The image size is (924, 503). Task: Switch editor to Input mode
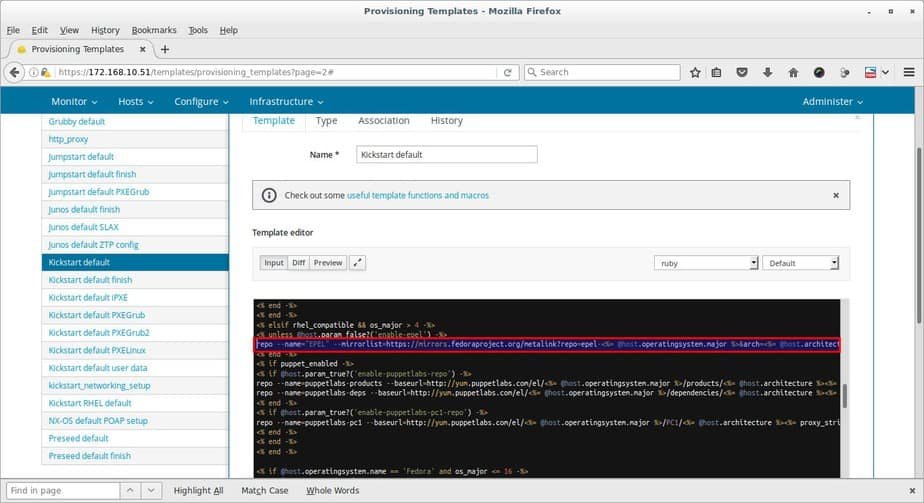tap(273, 263)
